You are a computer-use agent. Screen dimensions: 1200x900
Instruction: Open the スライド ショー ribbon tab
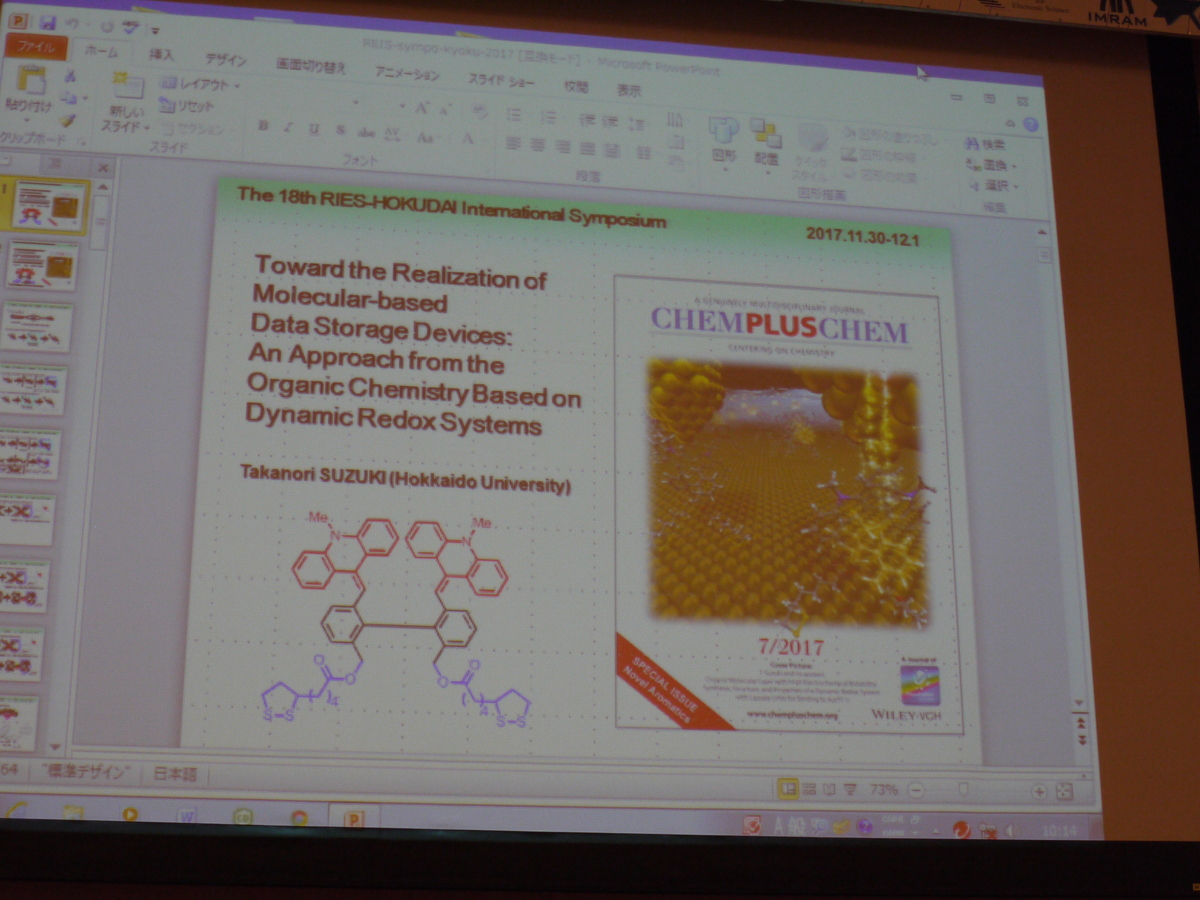tap(501, 81)
